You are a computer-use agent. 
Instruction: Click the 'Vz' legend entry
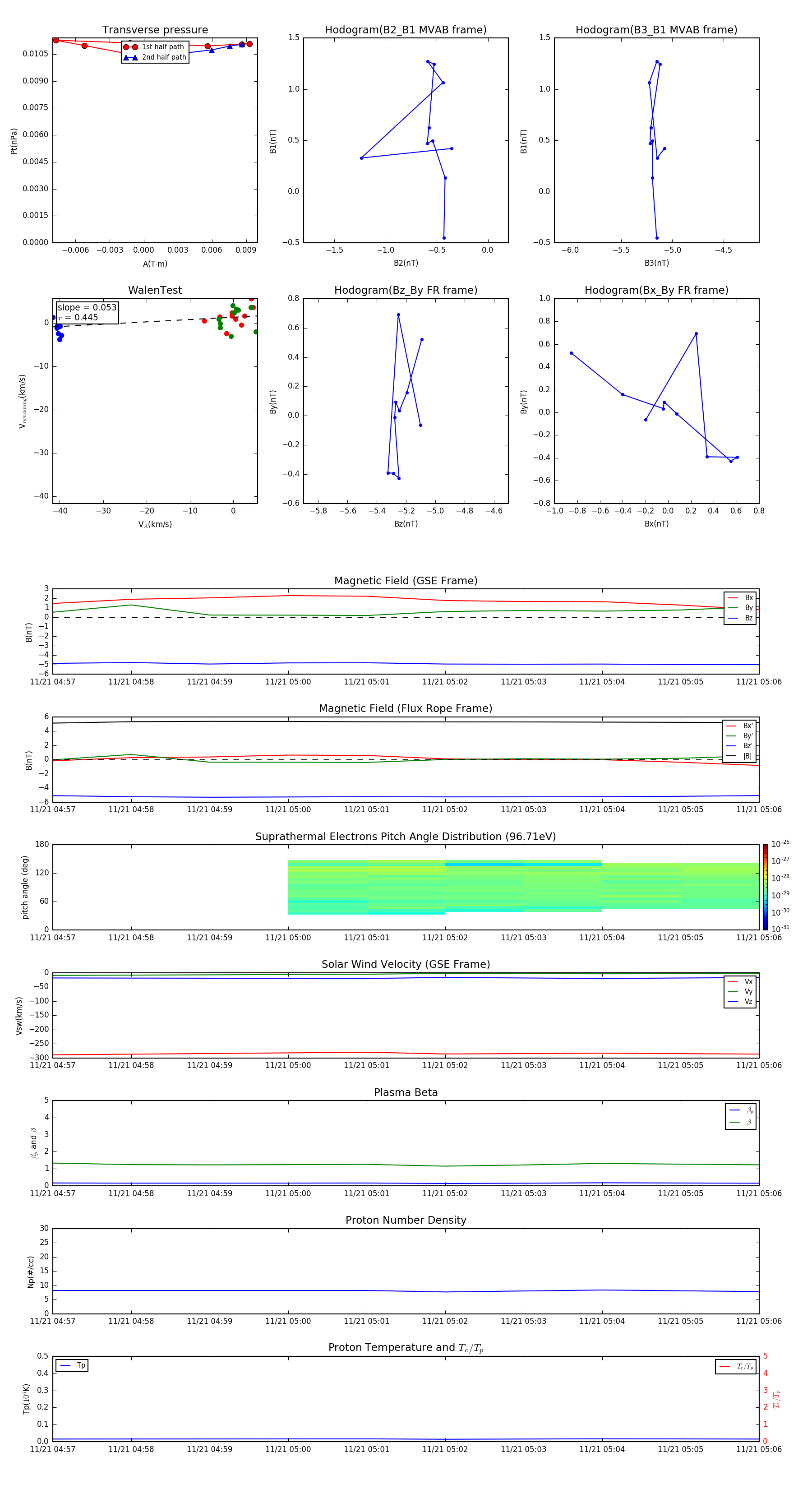(x=740, y=1002)
